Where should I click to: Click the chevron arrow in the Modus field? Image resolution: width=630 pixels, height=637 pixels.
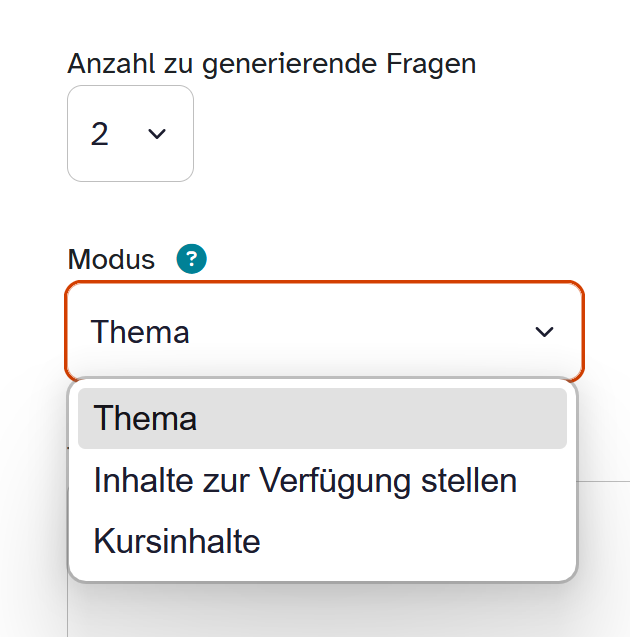(544, 332)
